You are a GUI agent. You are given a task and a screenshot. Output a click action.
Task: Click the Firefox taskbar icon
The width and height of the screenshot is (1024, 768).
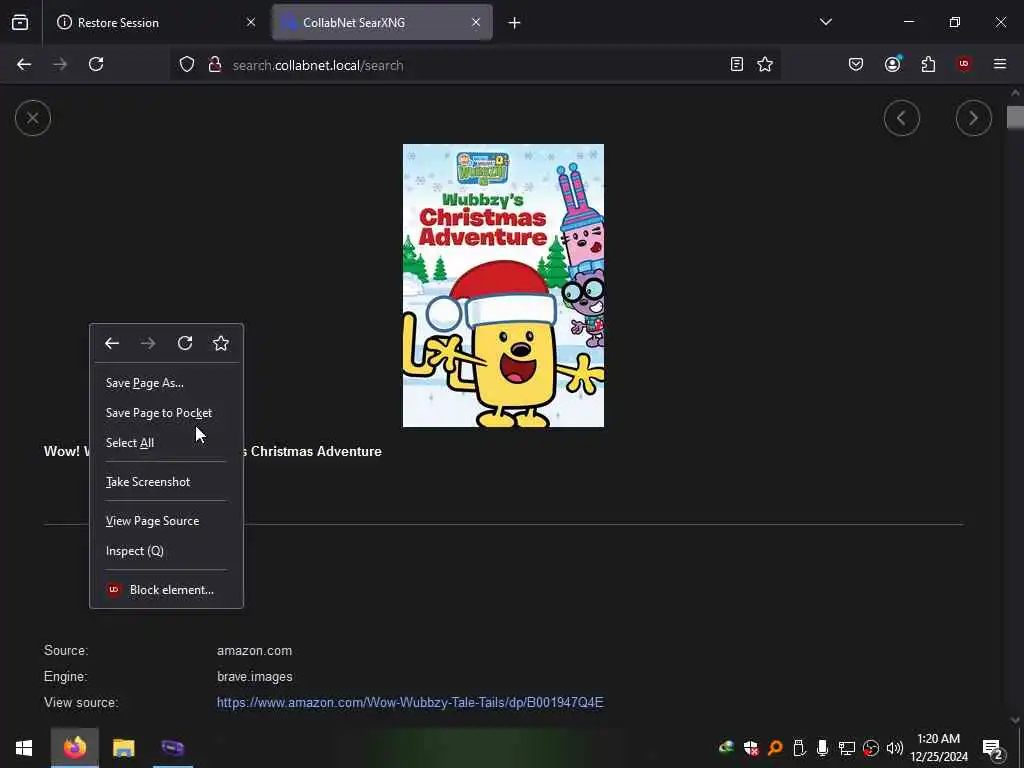[x=74, y=747]
